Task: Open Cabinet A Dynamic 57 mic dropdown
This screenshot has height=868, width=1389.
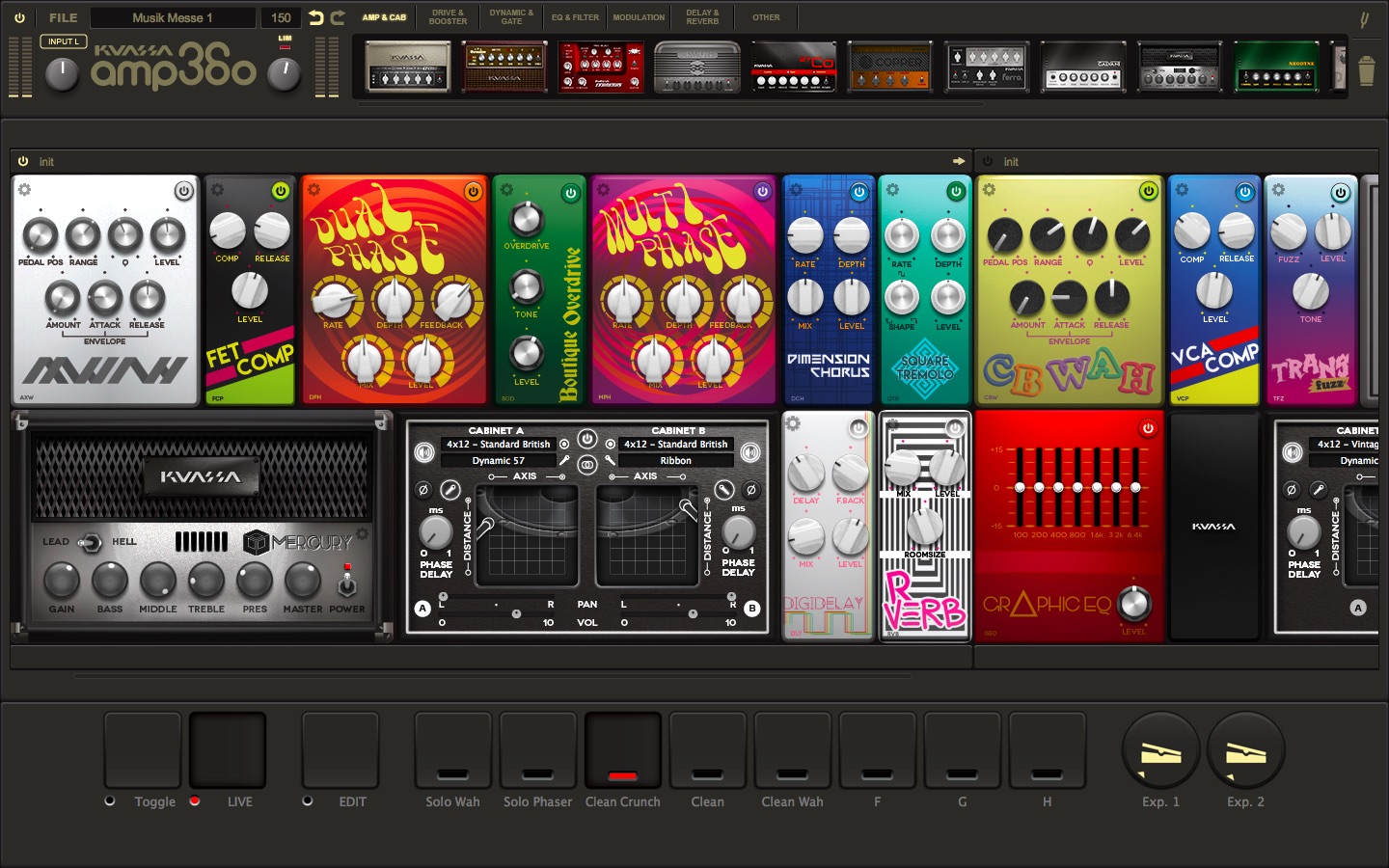Action: pos(498,461)
